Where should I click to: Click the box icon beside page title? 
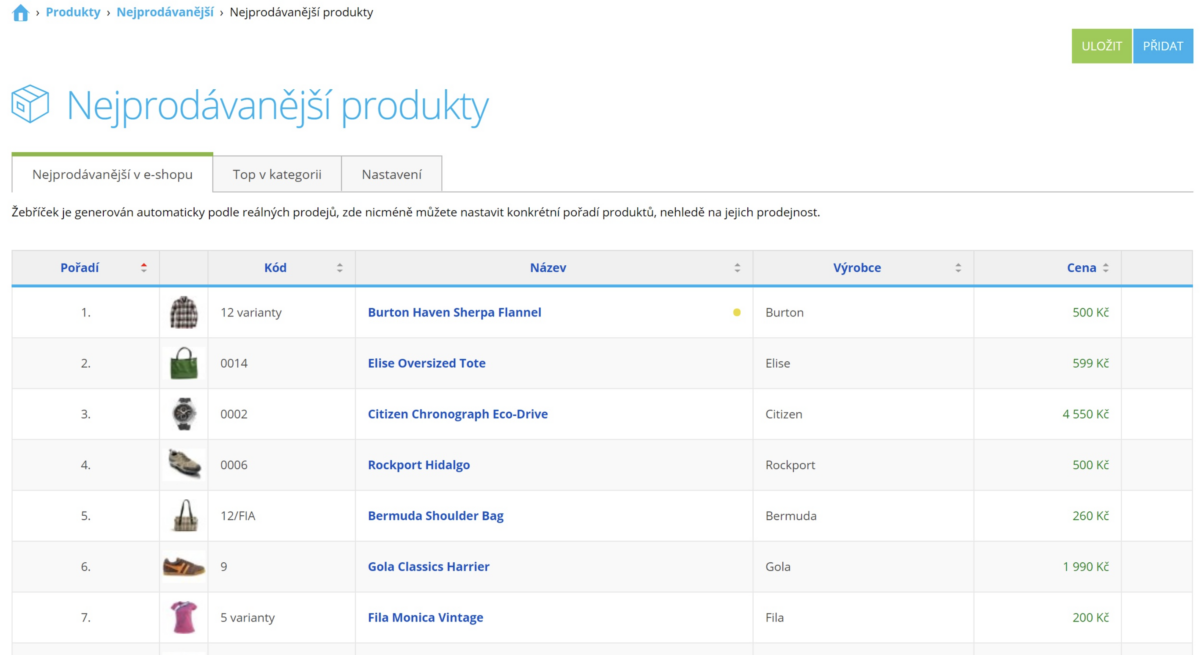coord(30,104)
